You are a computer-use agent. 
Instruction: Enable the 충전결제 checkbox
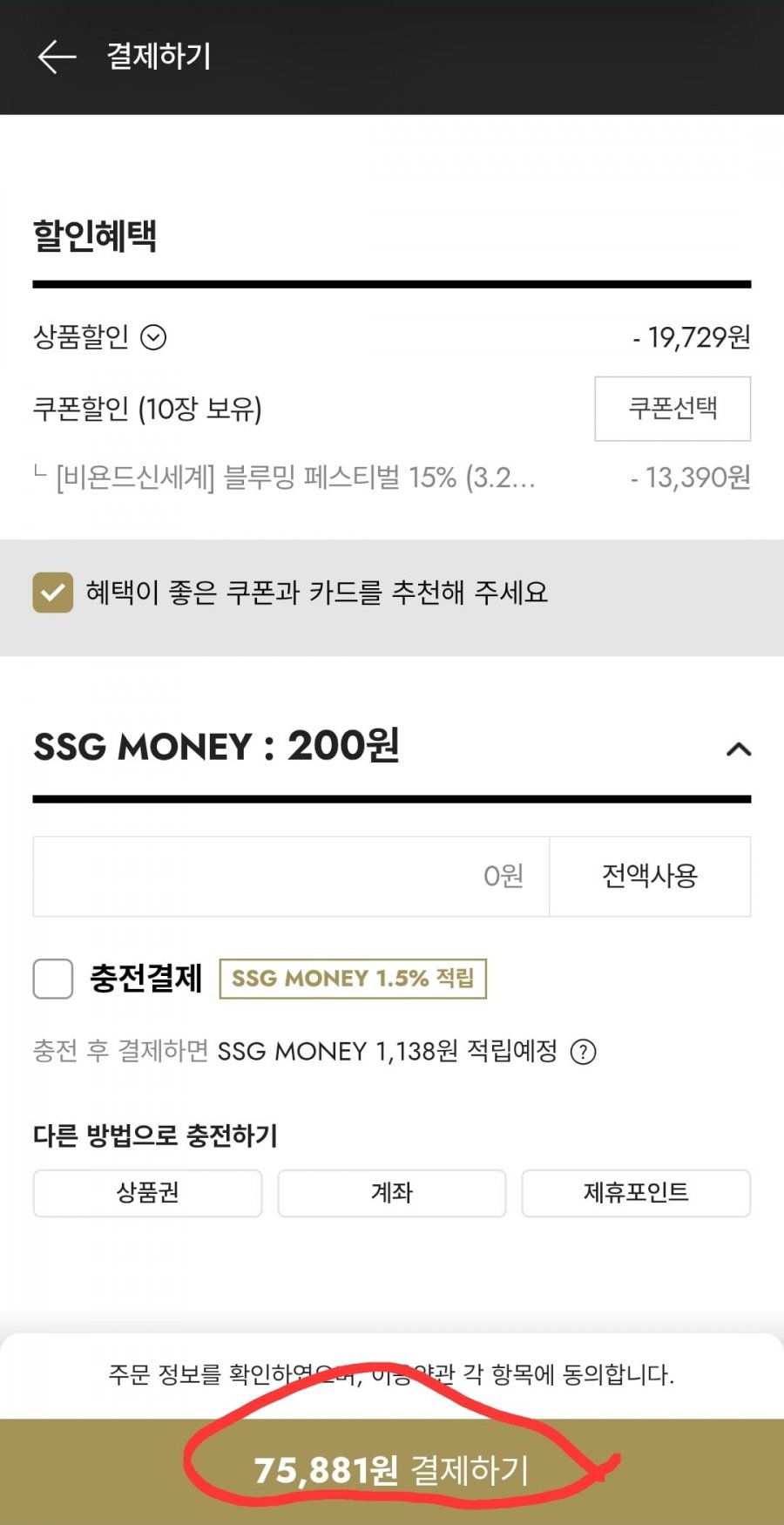point(53,979)
